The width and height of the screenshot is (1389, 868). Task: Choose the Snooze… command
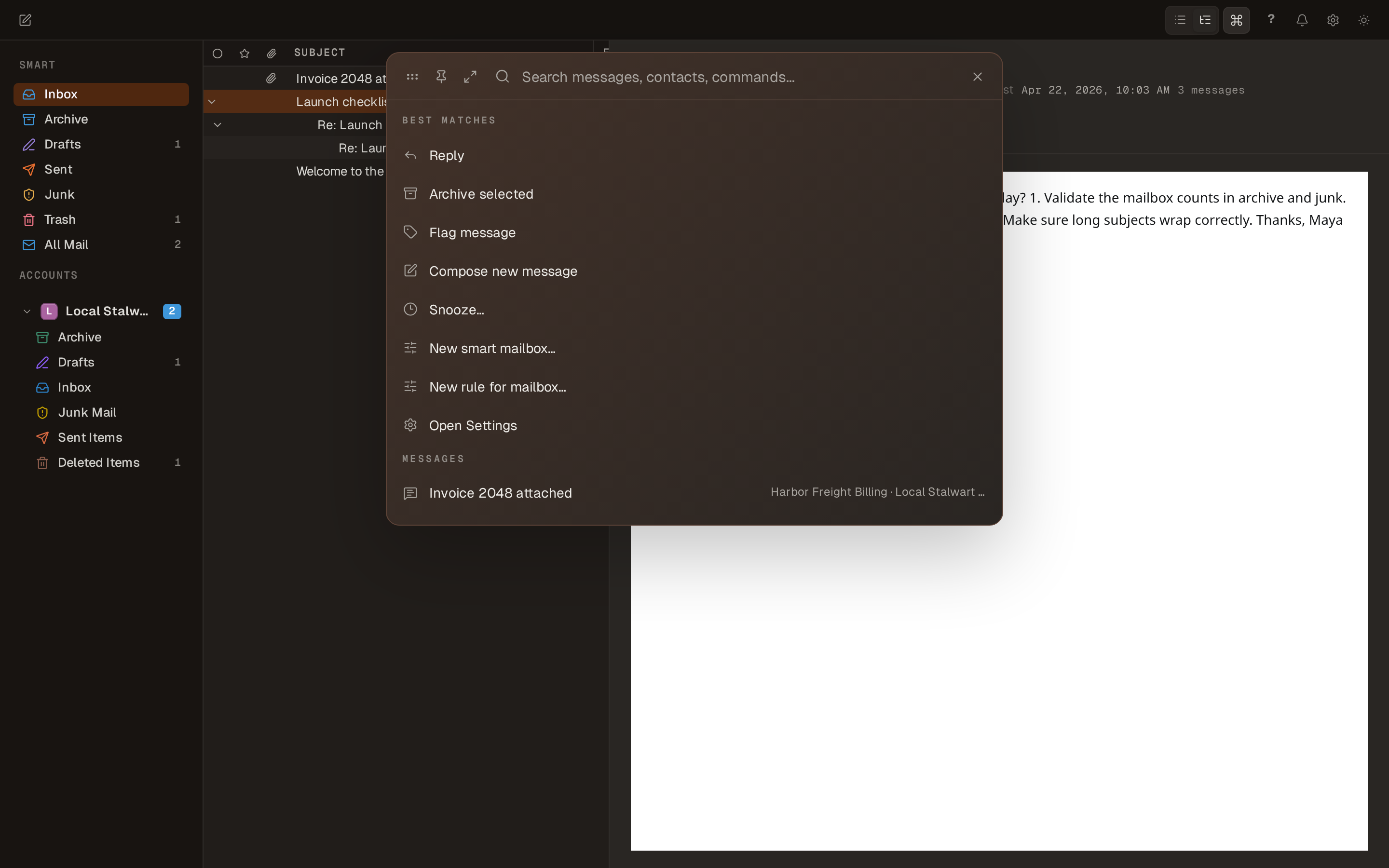pyautogui.click(x=694, y=310)
